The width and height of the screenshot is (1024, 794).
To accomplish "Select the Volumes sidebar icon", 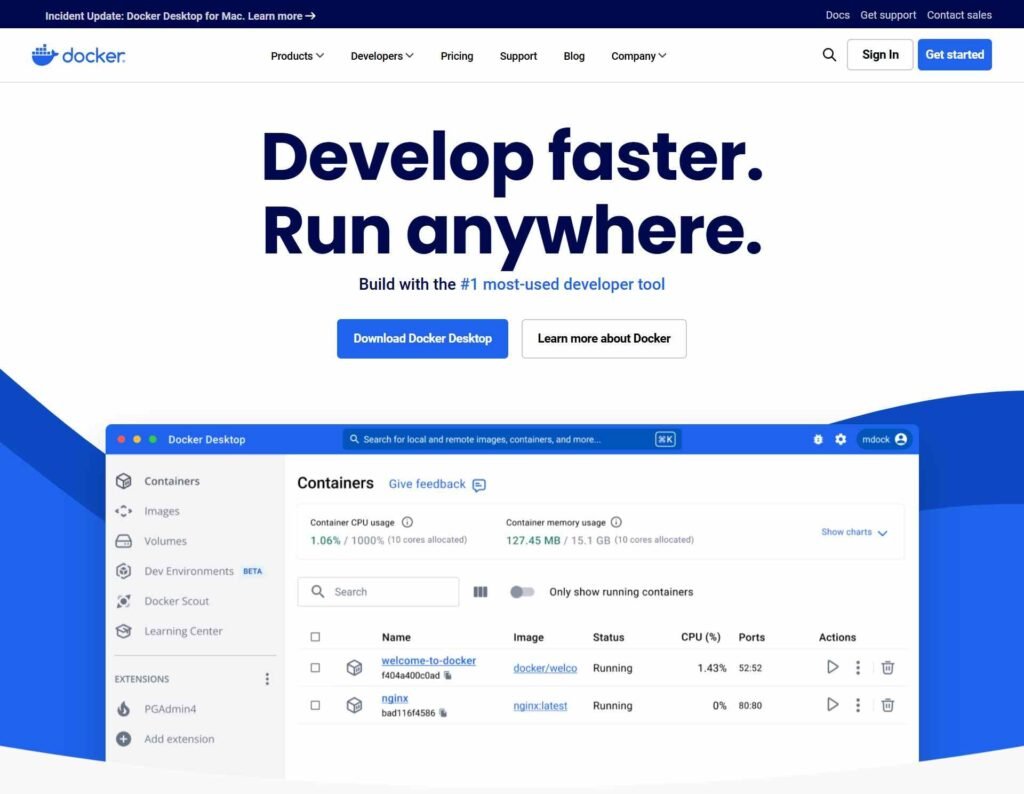I will (x=123, y=541).
